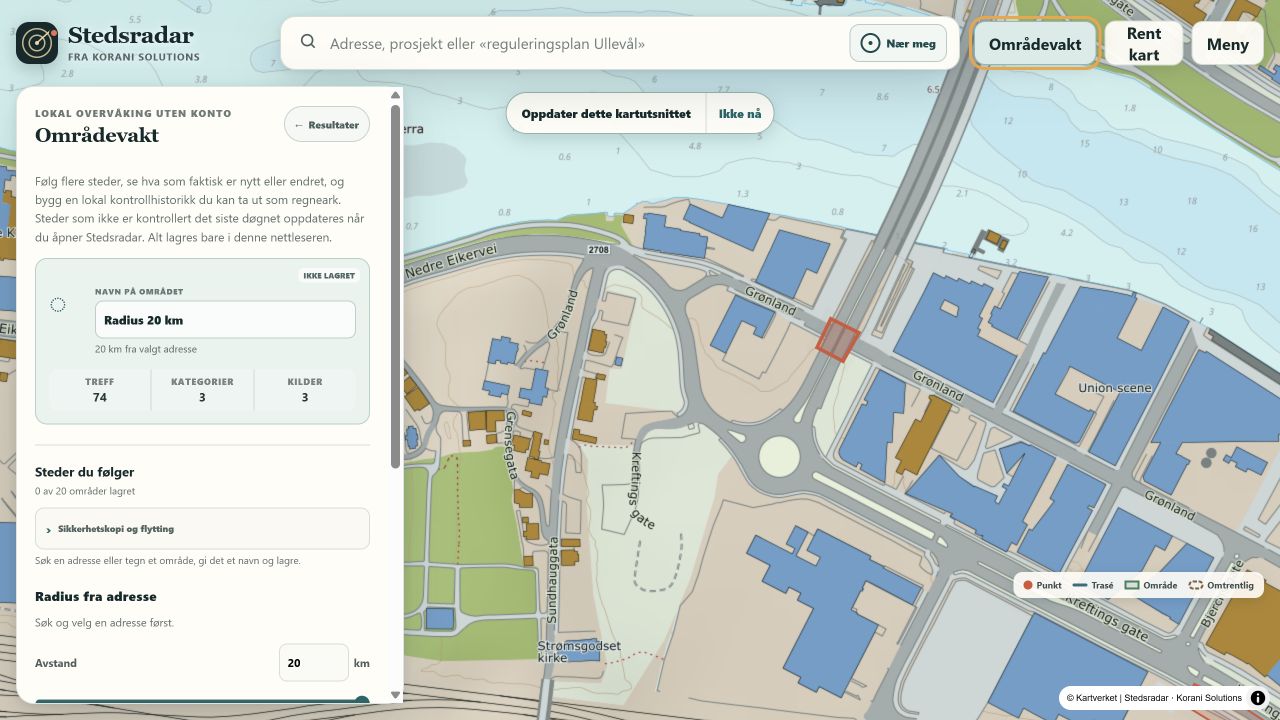Click the info icon beside the Kartverket attribution
This screenshot has width=1280, height=720.
coord(1258,698)
